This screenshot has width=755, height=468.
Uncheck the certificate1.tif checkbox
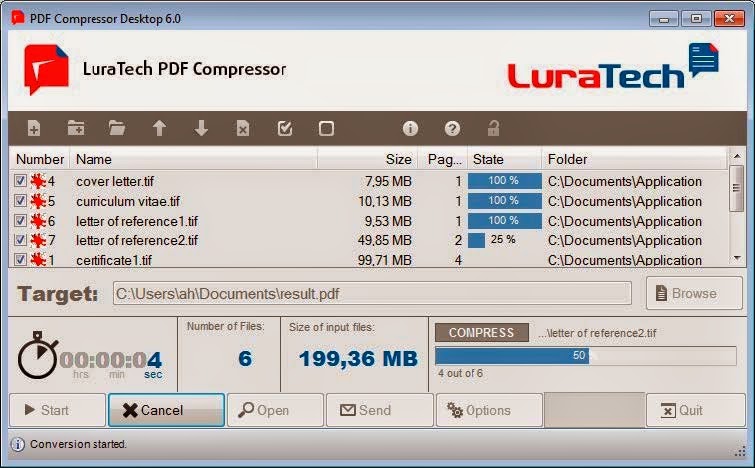[20, 260]
